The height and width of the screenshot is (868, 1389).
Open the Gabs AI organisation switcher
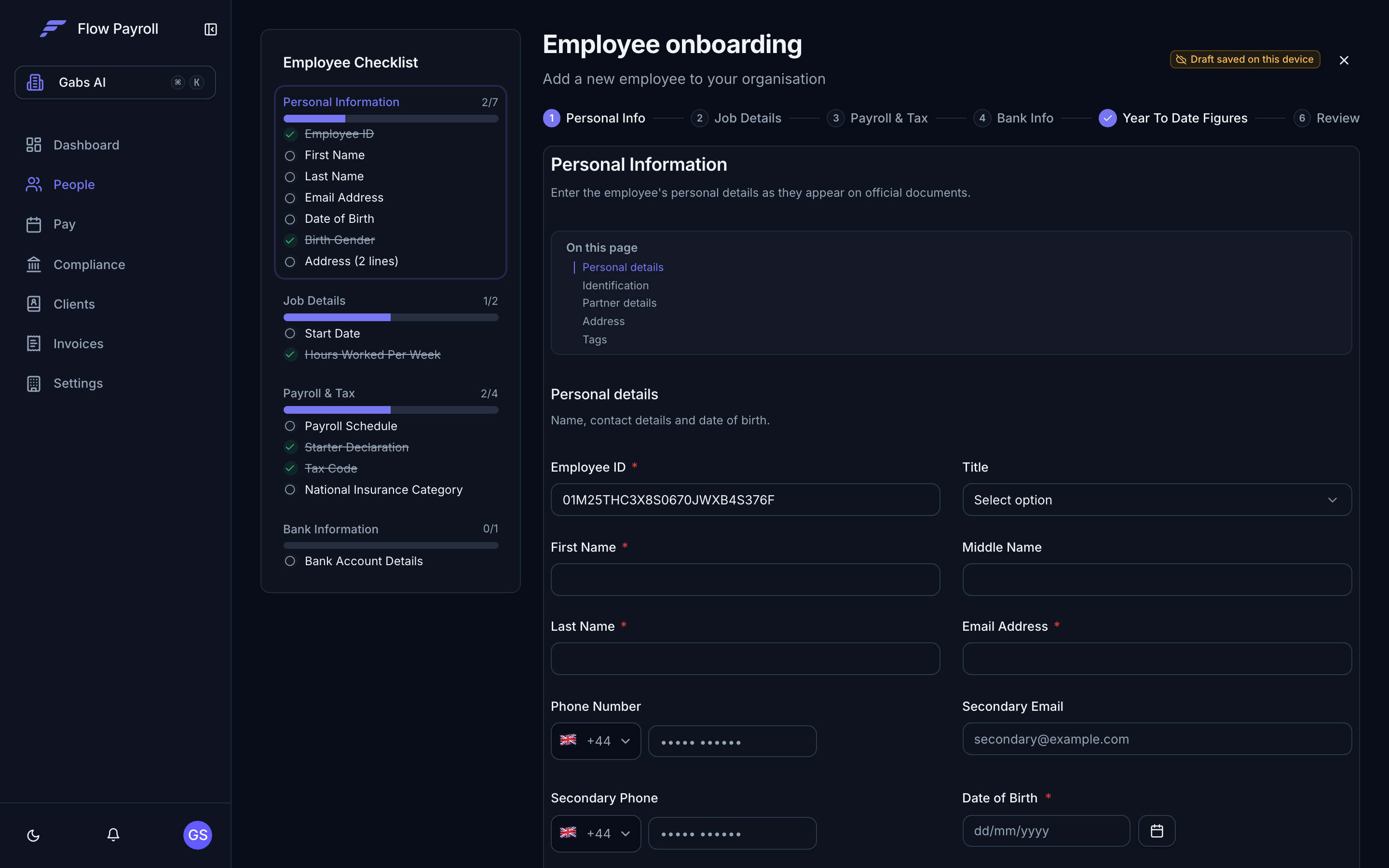tap(115, 82)
